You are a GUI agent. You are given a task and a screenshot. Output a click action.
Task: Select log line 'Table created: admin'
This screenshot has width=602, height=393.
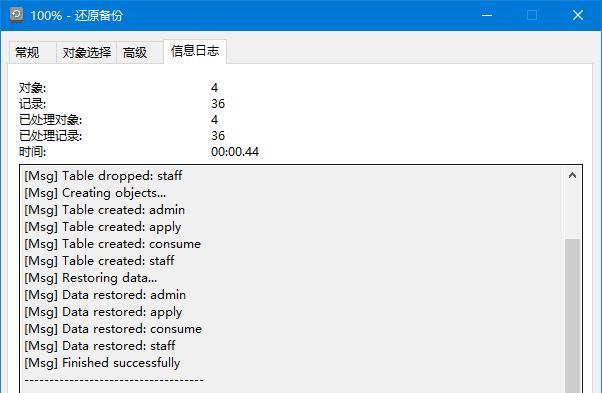[x=104, y=210]
